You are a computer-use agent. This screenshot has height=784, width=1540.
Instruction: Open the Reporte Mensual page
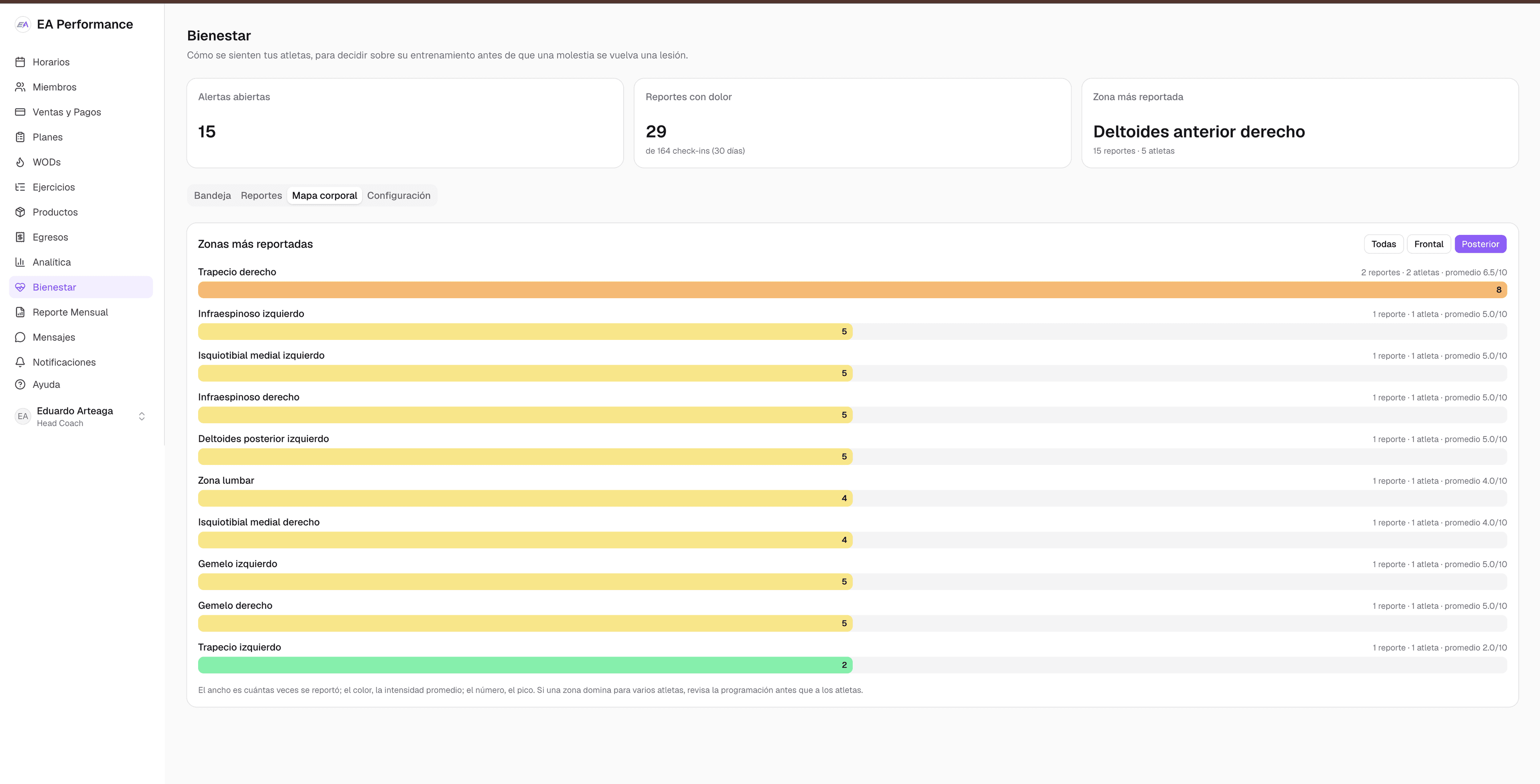(81, 313)
